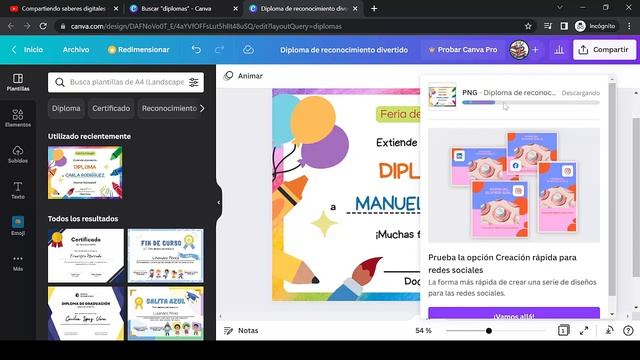640x360 pixels.
Task: Click the Compartir button
Action: pyautogui.click(x=604, y=50)
